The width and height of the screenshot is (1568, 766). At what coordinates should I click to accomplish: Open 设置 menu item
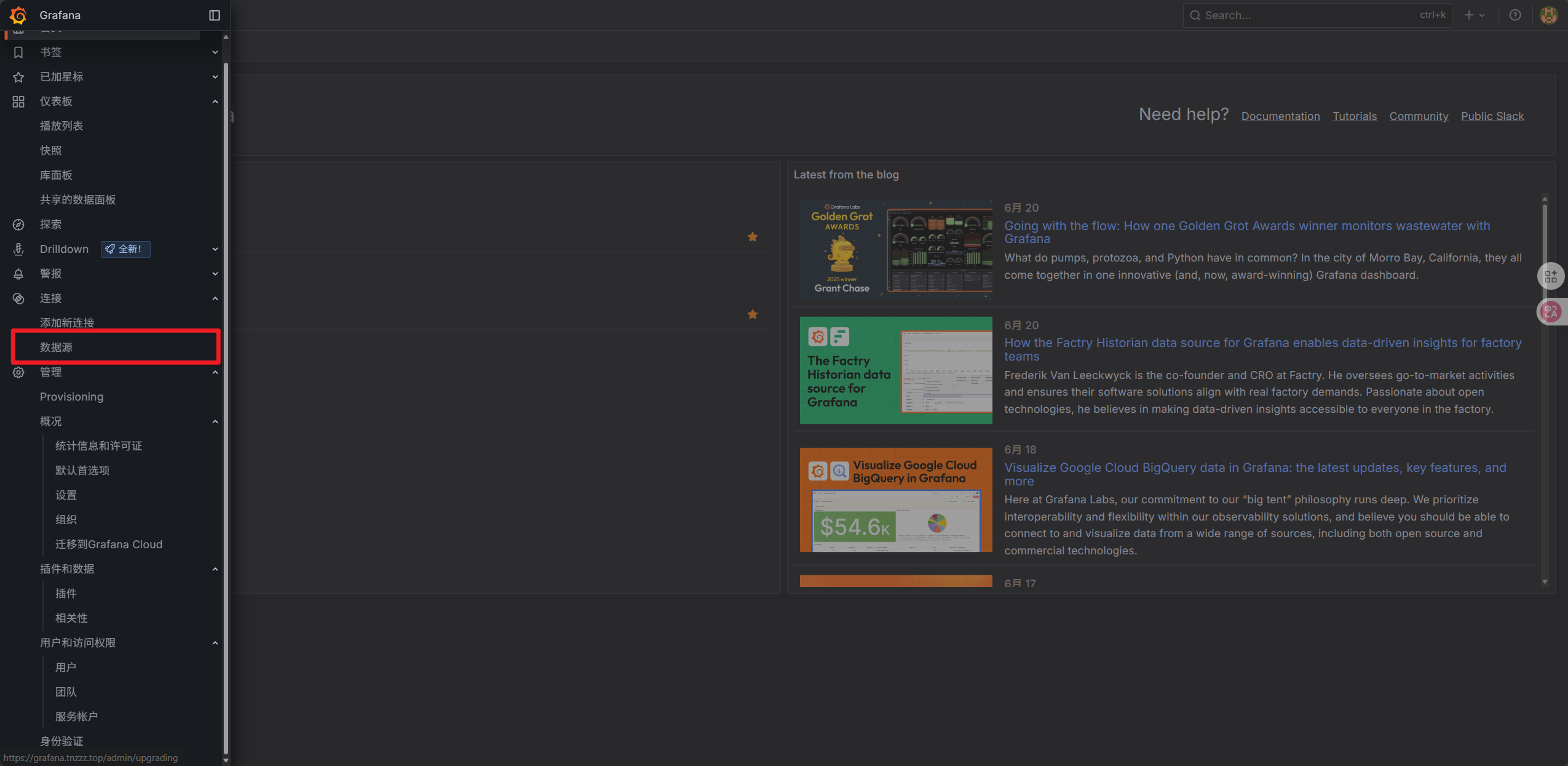click(66, 495)
